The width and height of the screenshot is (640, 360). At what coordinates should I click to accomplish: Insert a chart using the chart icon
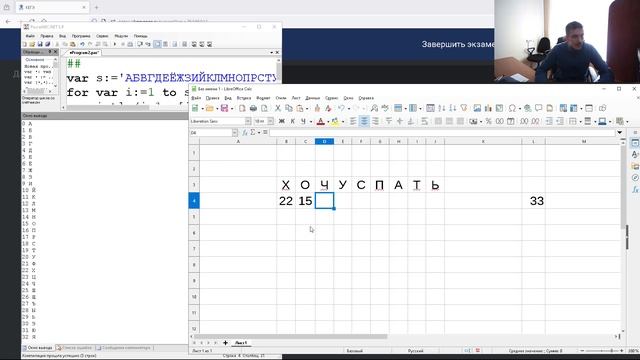[x=488, y=108]
